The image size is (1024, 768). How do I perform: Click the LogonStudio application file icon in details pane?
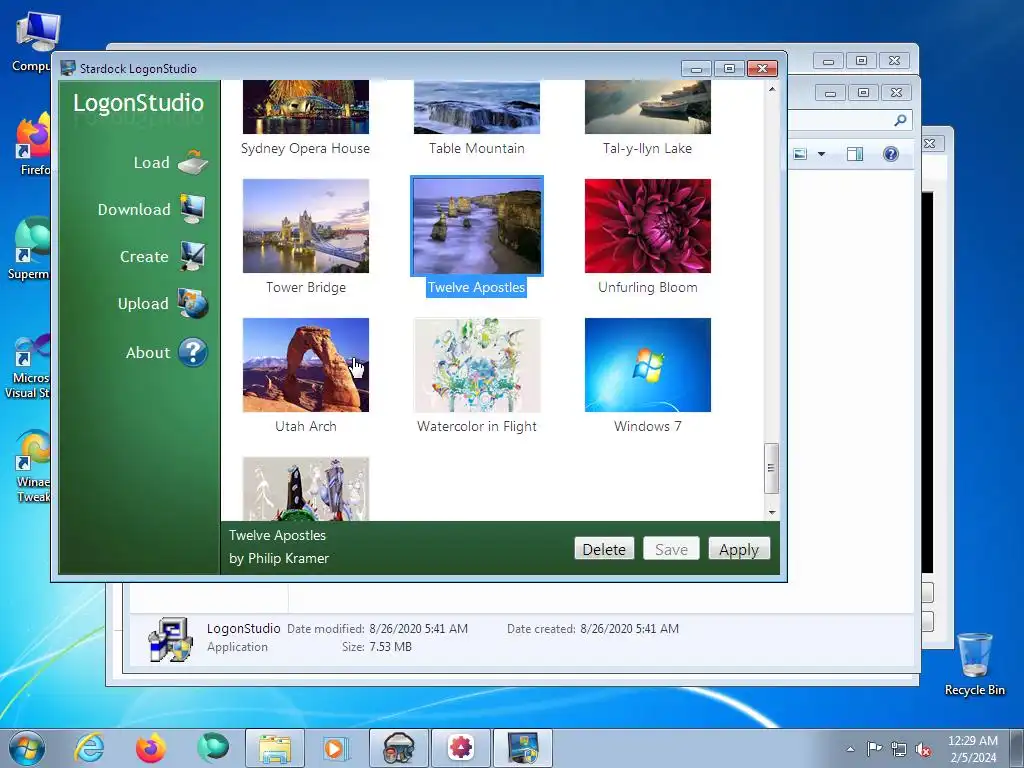pyautogui.click(x=170, y=639)
